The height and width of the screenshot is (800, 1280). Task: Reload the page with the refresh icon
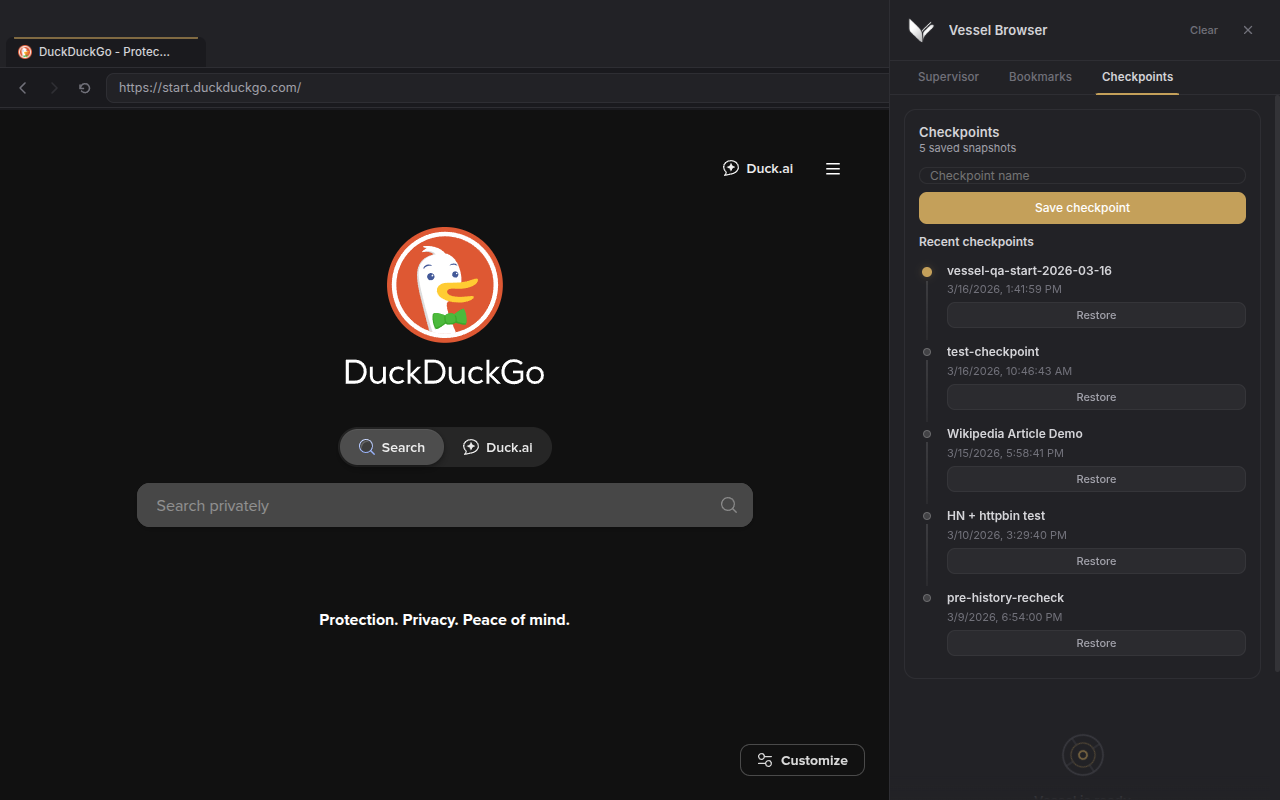84,88
